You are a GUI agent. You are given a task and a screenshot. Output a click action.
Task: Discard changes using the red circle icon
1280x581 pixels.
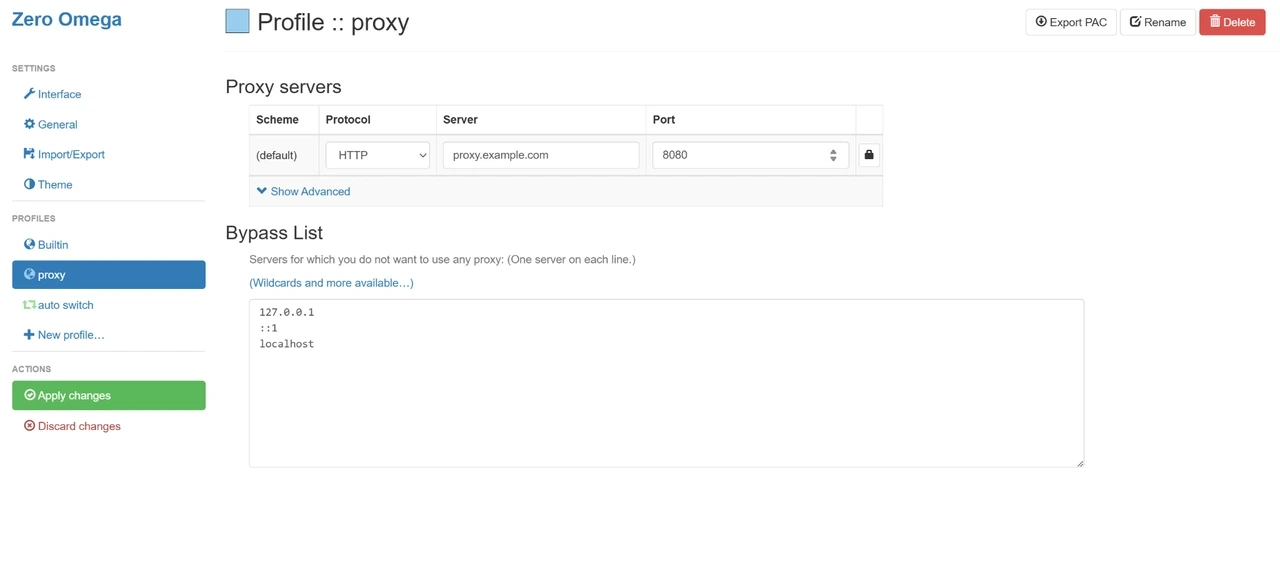(29, 425)
